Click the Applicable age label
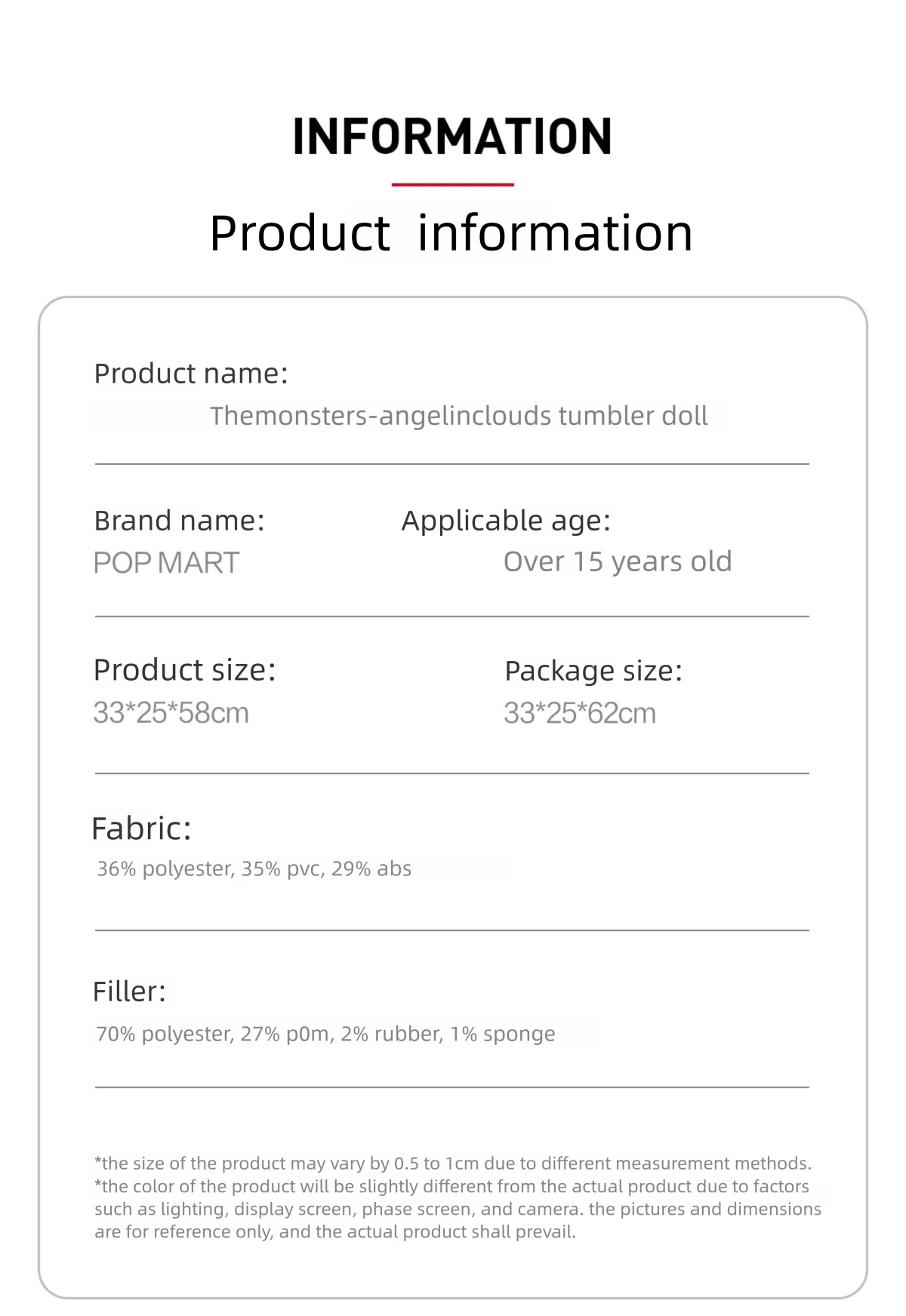Viewport: 906px width, 1316px height. [506, 521]
